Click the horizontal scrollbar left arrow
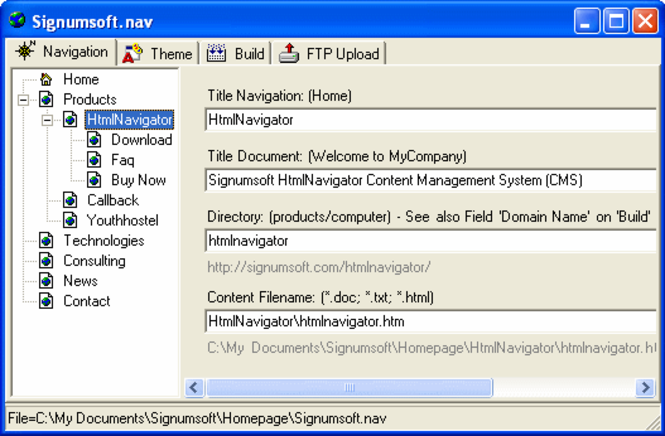 194,387
